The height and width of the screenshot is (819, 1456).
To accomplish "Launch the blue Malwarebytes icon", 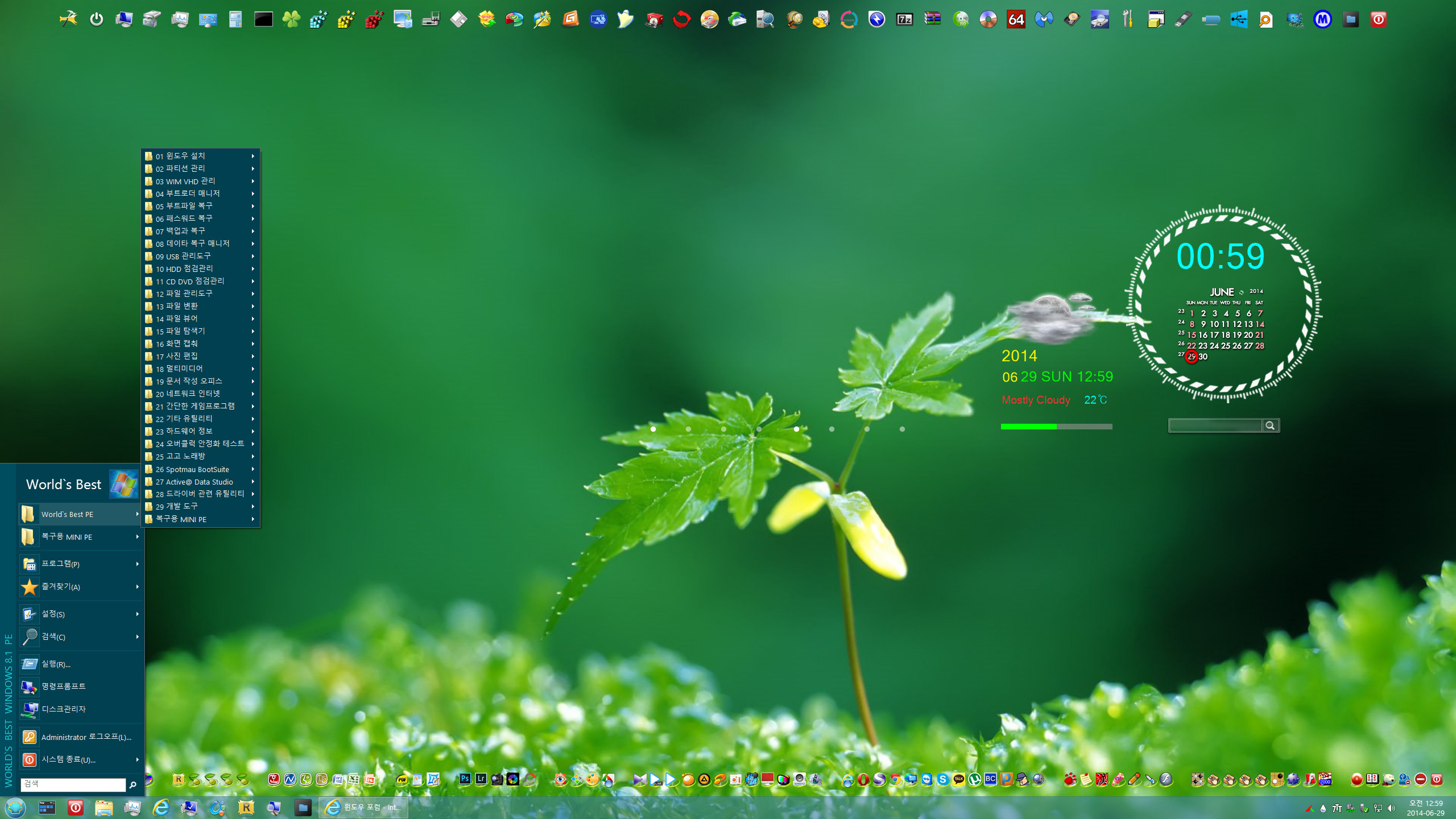I will tap(1044, 19).
